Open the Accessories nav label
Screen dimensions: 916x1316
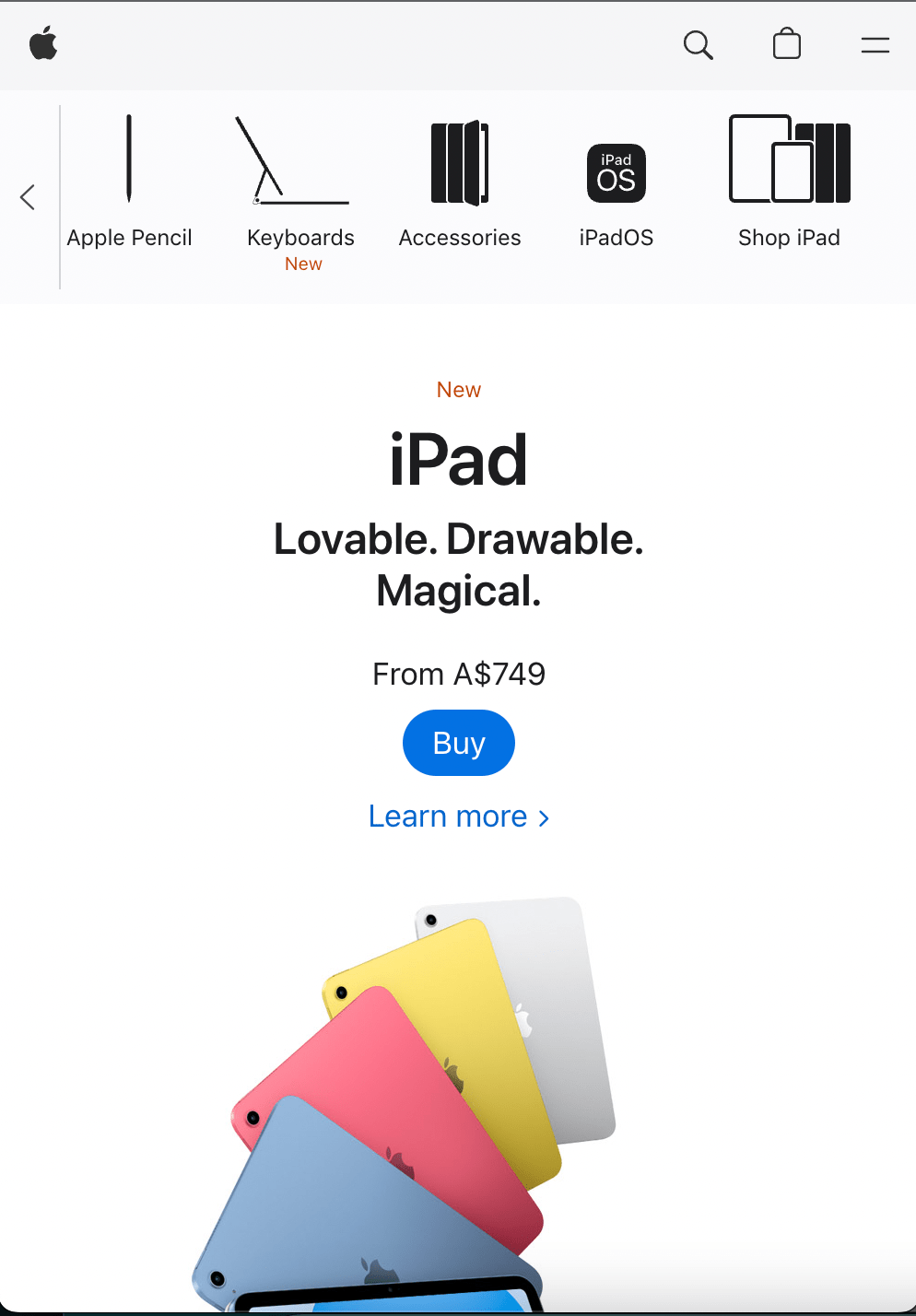click(x=460, y=238)
